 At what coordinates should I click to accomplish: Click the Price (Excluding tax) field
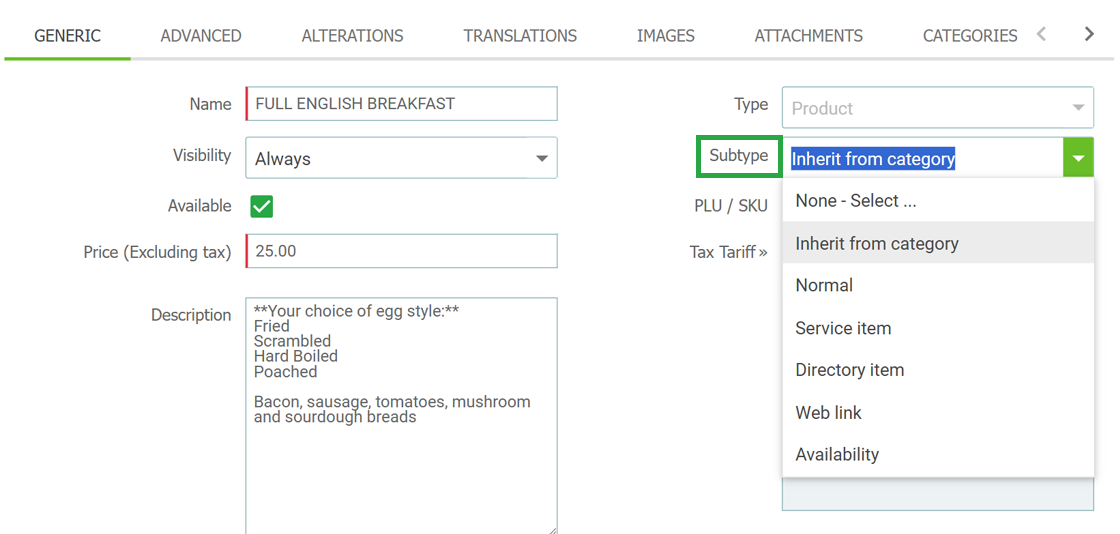point(401,251)
